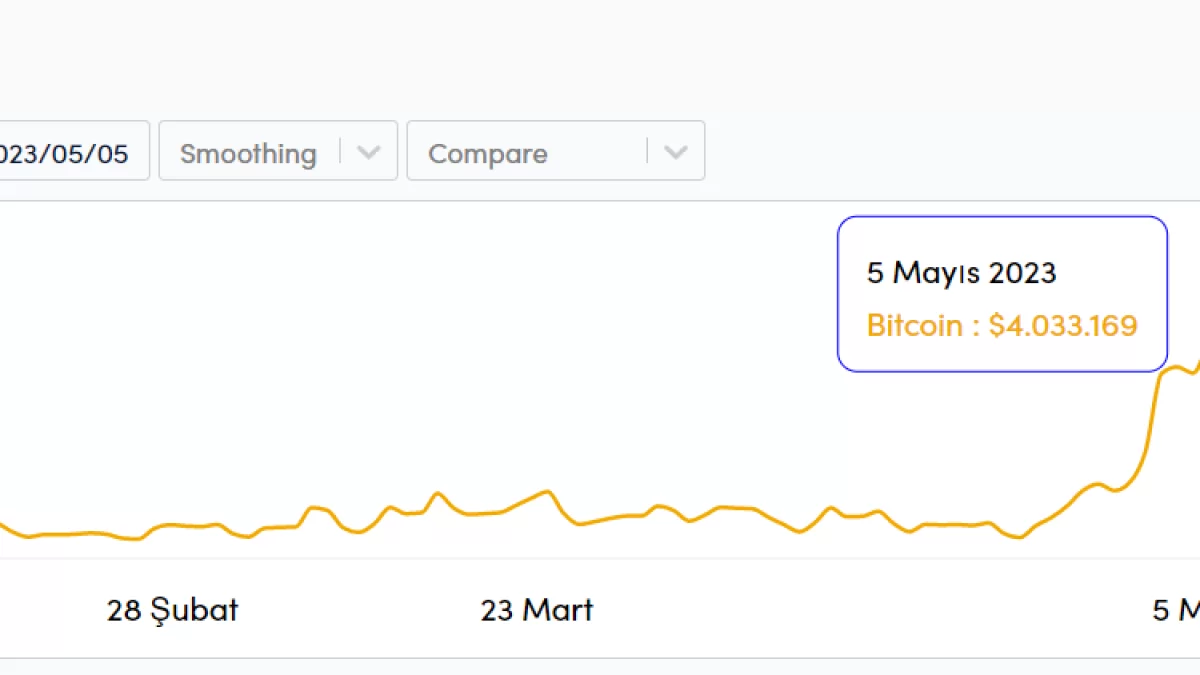The height and width of the screenshot is (675, 1200).
Task: Open the Compare dropdown
Action: (x=555, y=152)
